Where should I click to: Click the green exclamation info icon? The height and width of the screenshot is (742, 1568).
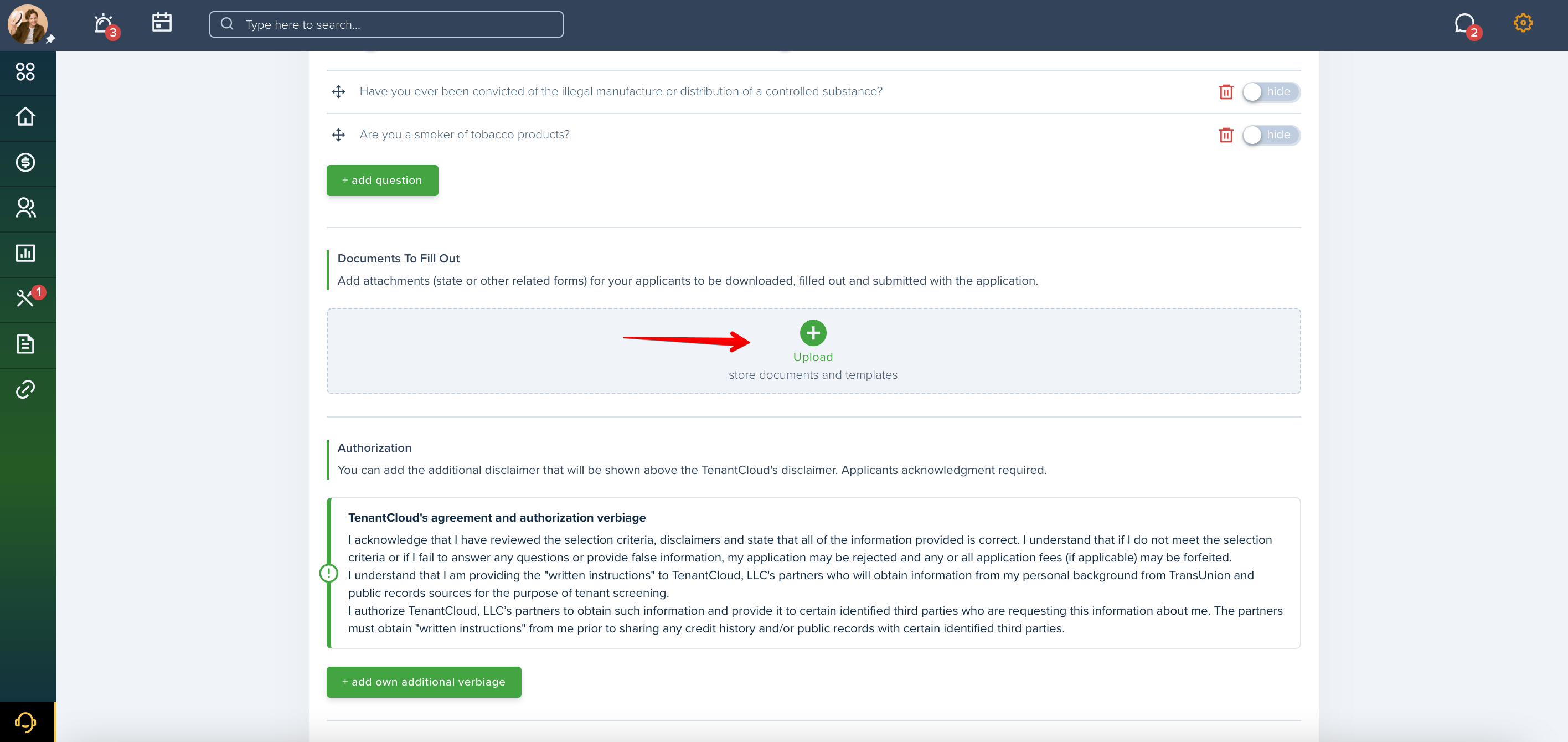pos(329,574)
